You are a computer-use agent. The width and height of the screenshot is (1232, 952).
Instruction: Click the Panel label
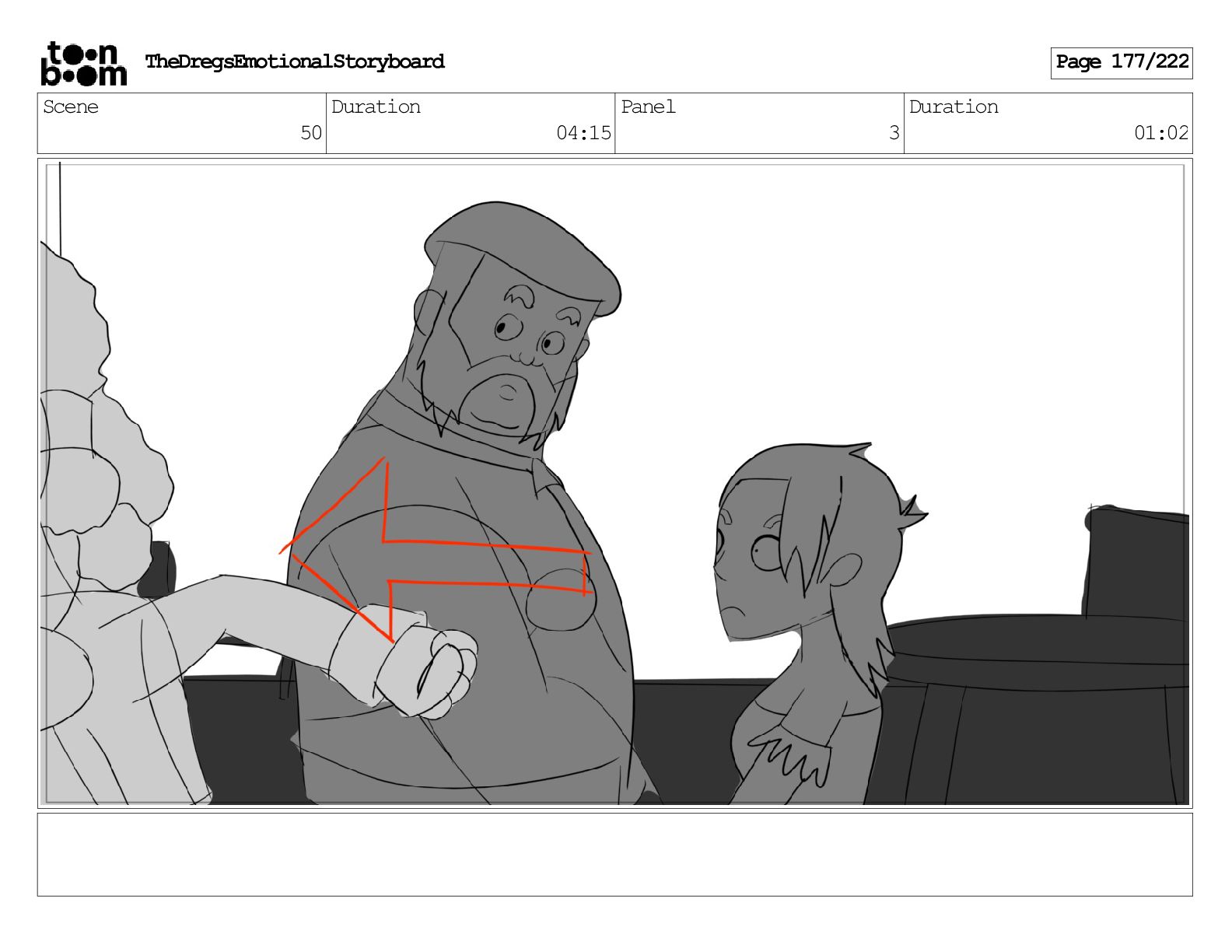coord(648,107)
